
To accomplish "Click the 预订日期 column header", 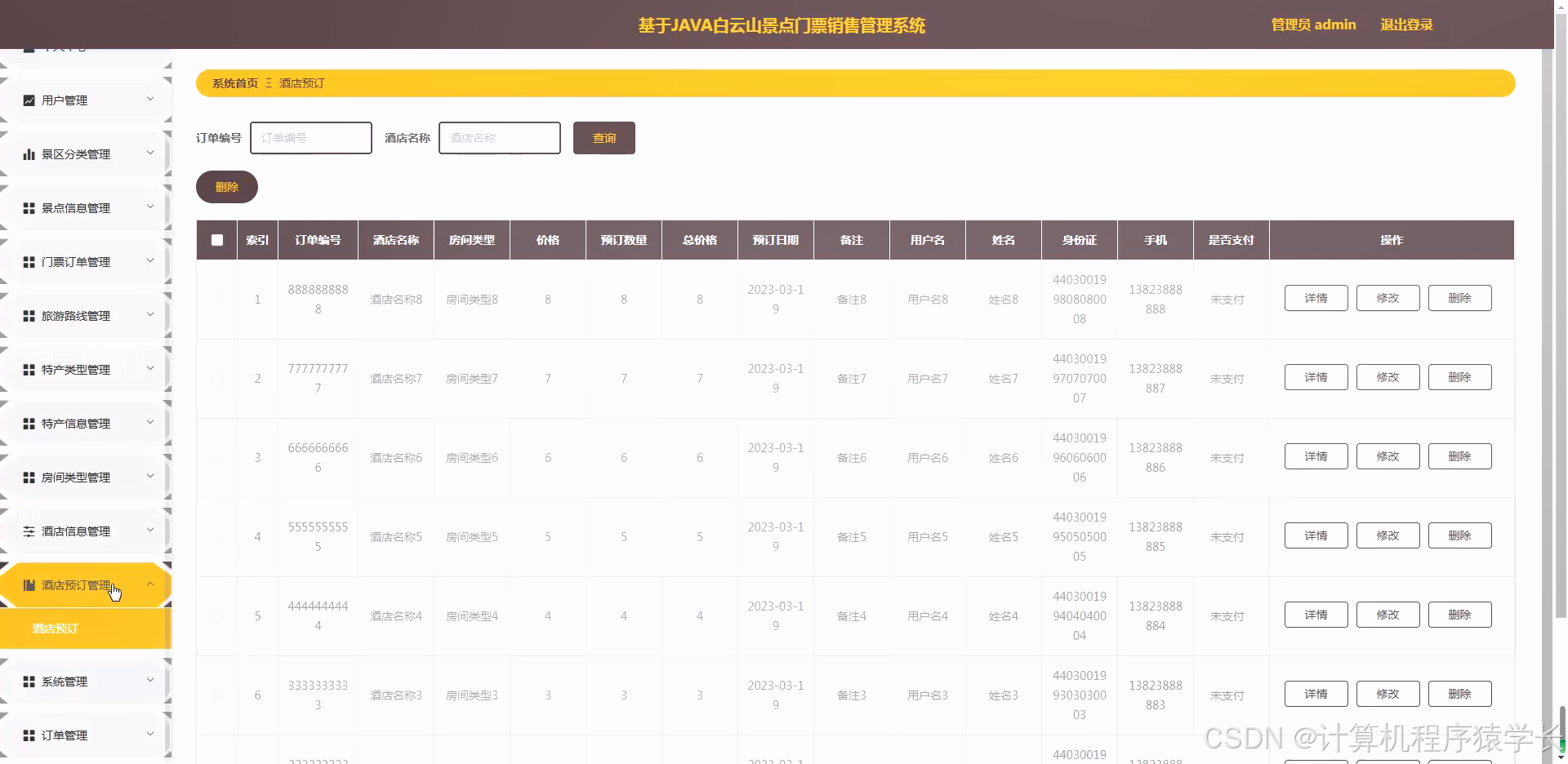I will tap(776, 240).
